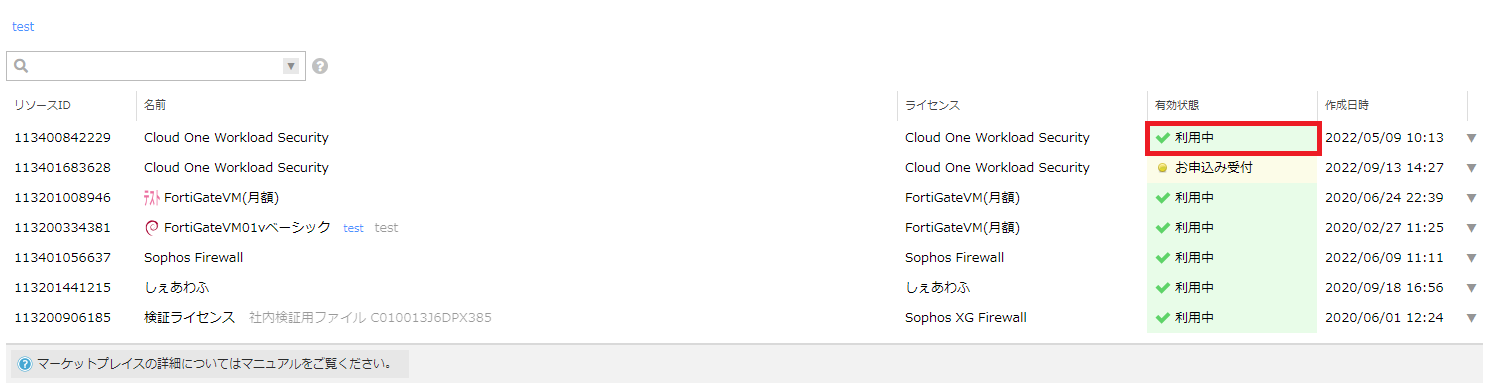Click the magnifier icon in search field

22,66
